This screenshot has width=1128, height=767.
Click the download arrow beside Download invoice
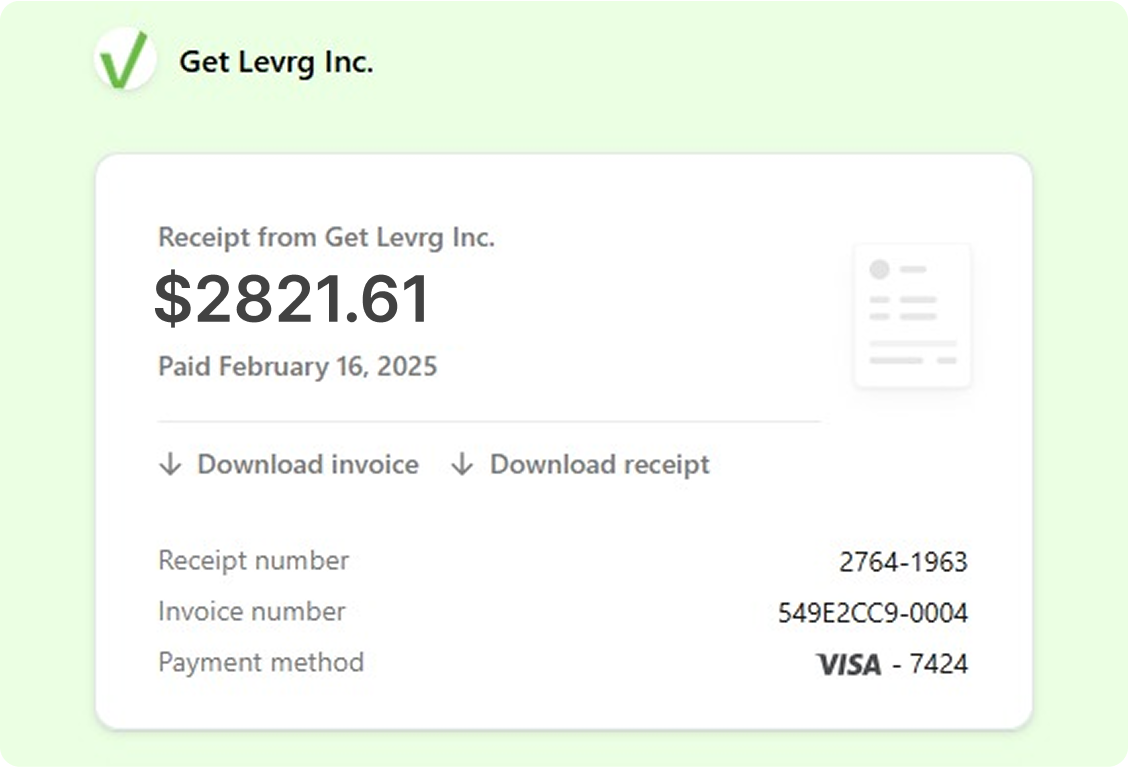(x=168, y=464)
